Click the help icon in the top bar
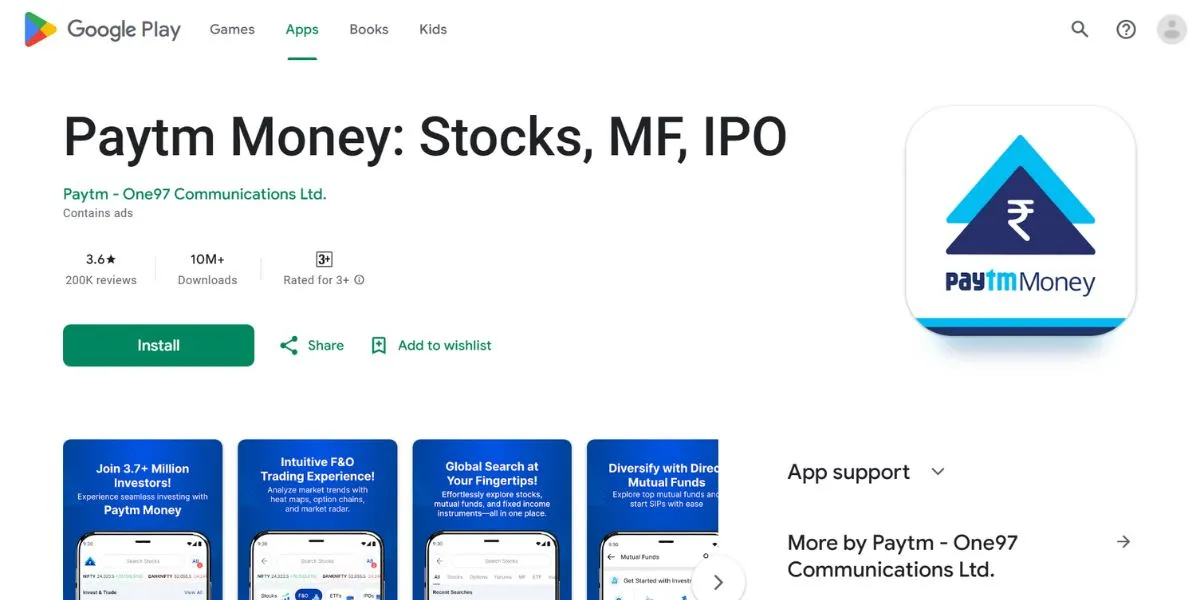 pyautogui.click(x=1126, y=29)
